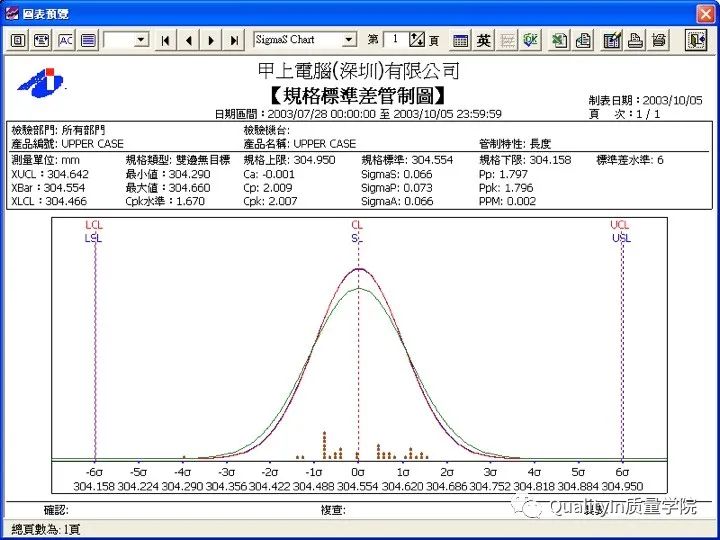
Task: Click the whole-page view icon
Action: [x=18, y=40]
